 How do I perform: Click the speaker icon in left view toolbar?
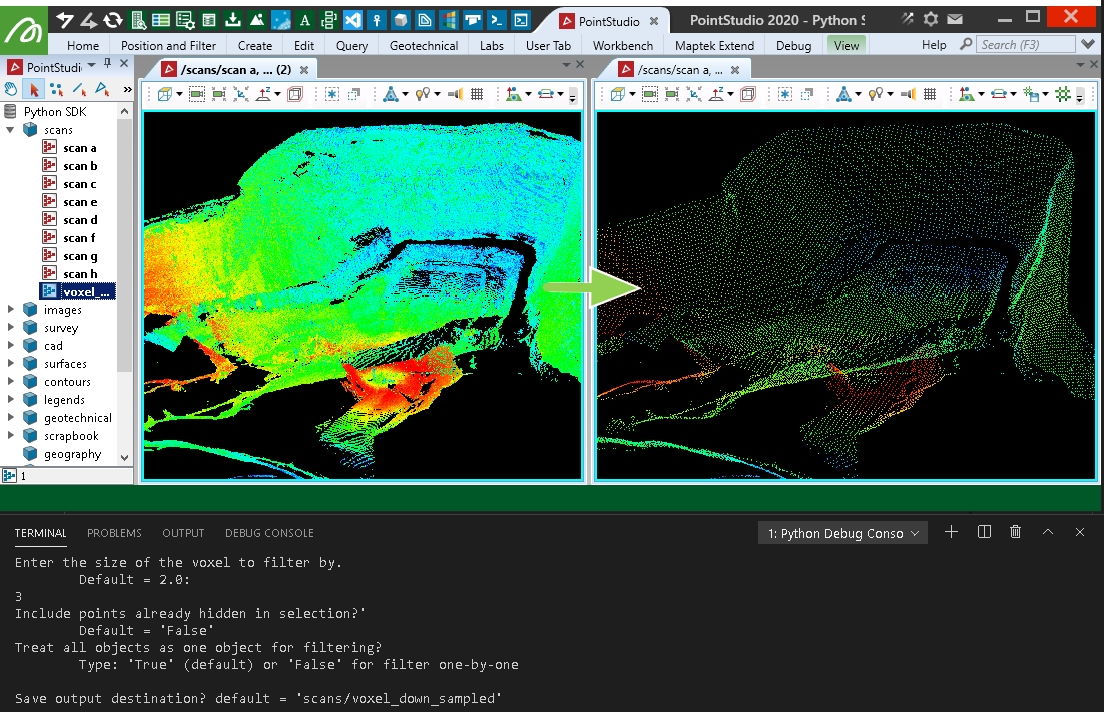[x=456, y=94]
